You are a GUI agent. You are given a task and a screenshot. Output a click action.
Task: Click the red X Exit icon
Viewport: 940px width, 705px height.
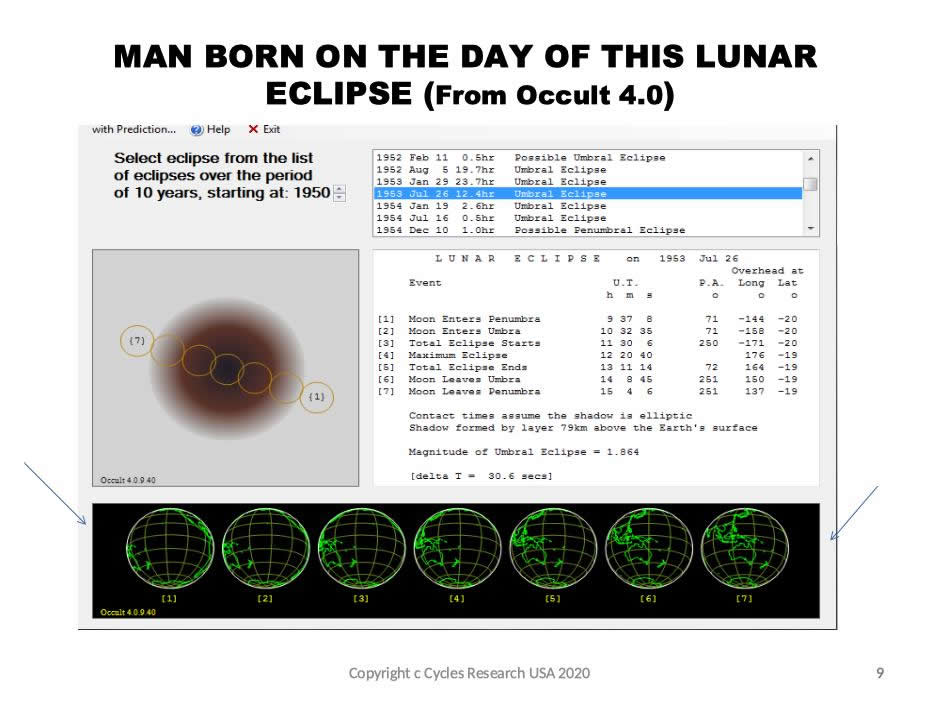tap(253, 129)
